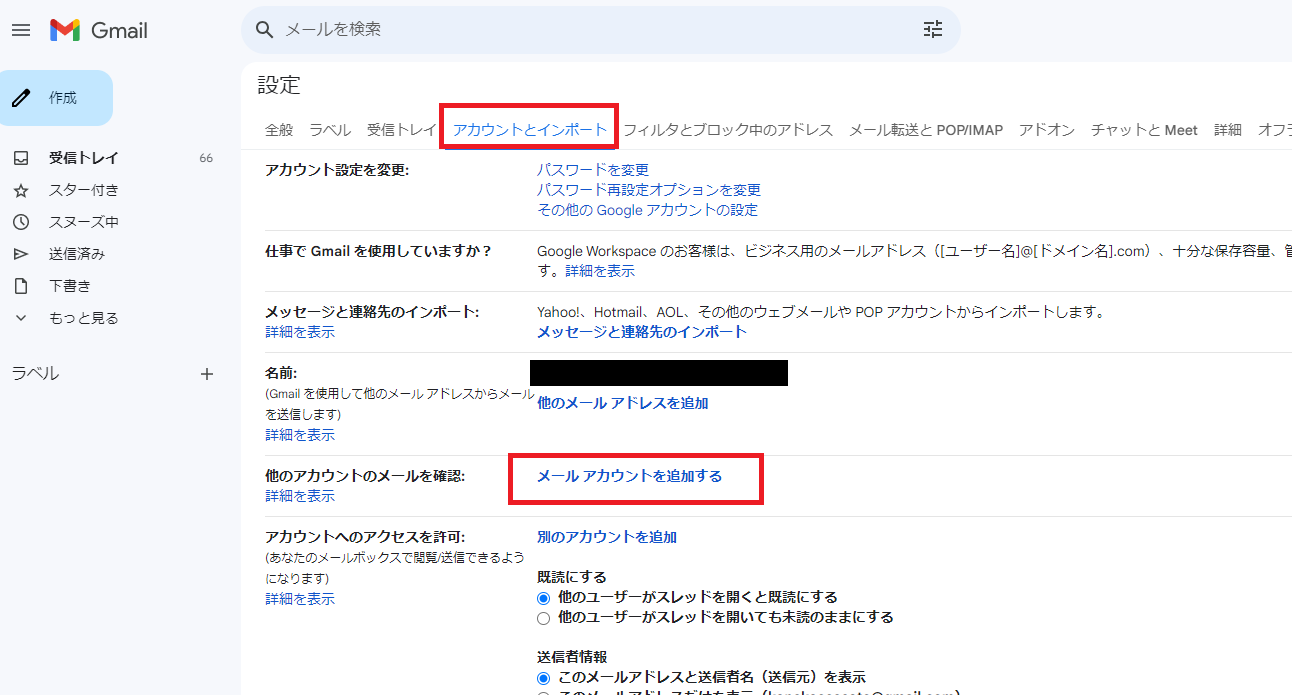Open 下書き drafts folder

(70, 286)
